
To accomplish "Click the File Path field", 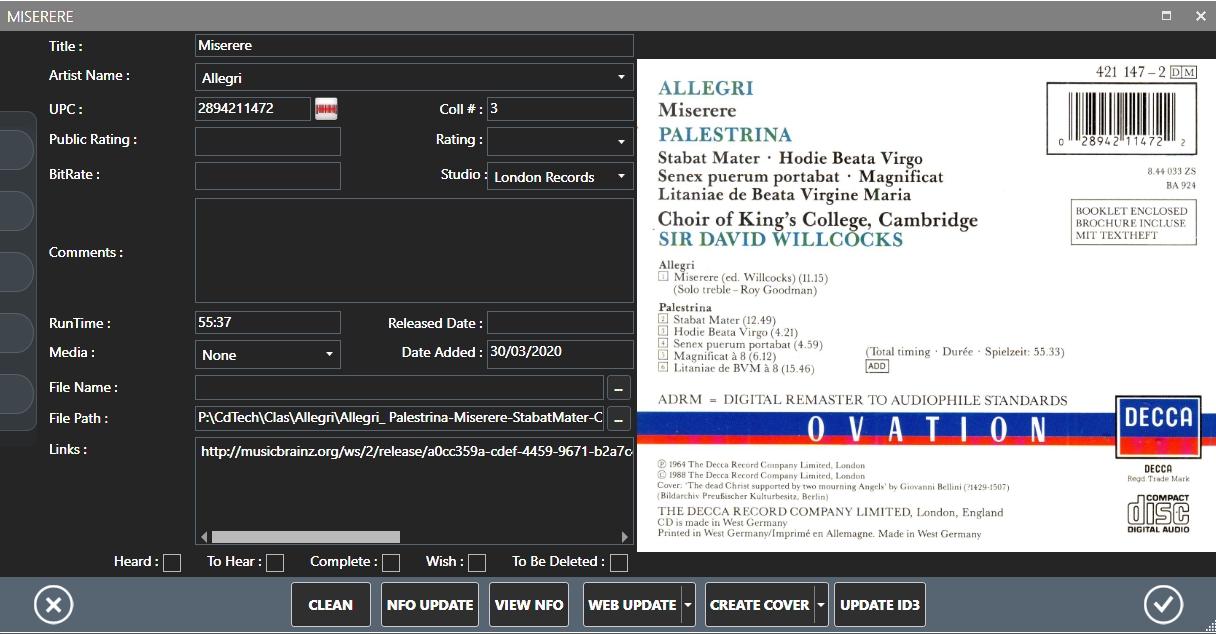I will (399, 419).
